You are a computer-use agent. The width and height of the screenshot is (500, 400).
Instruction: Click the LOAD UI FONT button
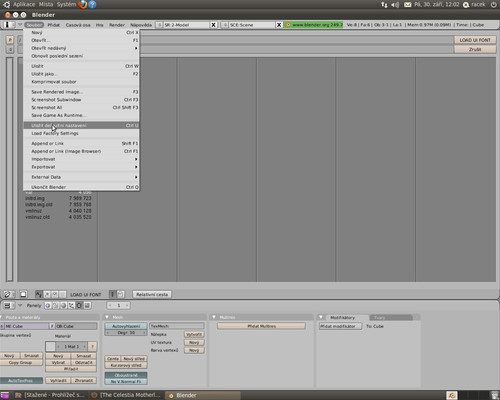[x=475, y=40]
